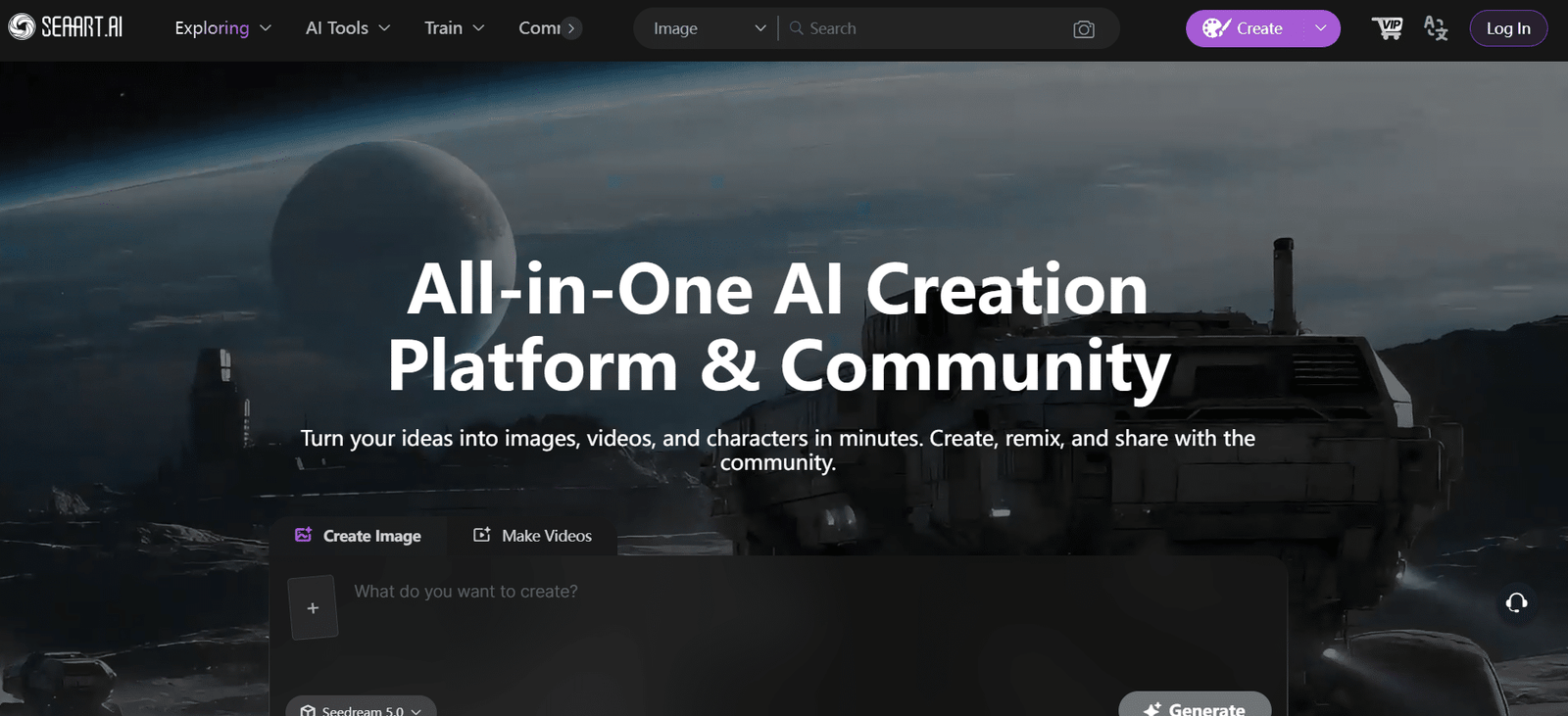Open the VIP shopping cart icon
The image size is (1568, 716).
point(1387,28)
